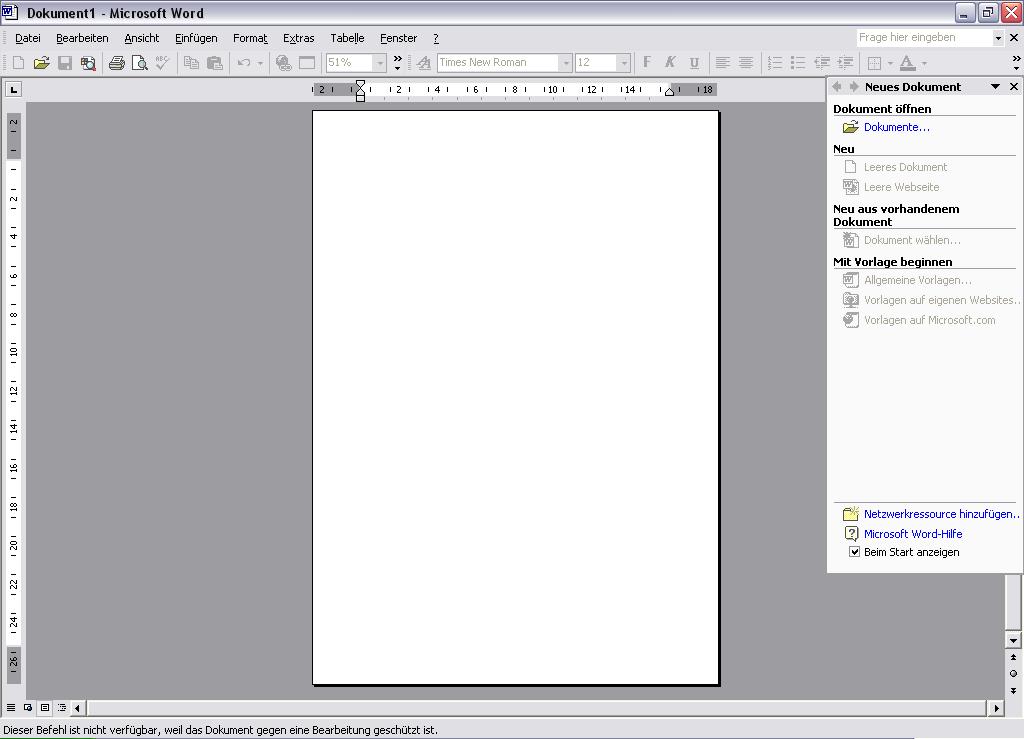Click the New blank document toolbar icon
Screen dimensions: 1024x739
[x=18, y=63]
